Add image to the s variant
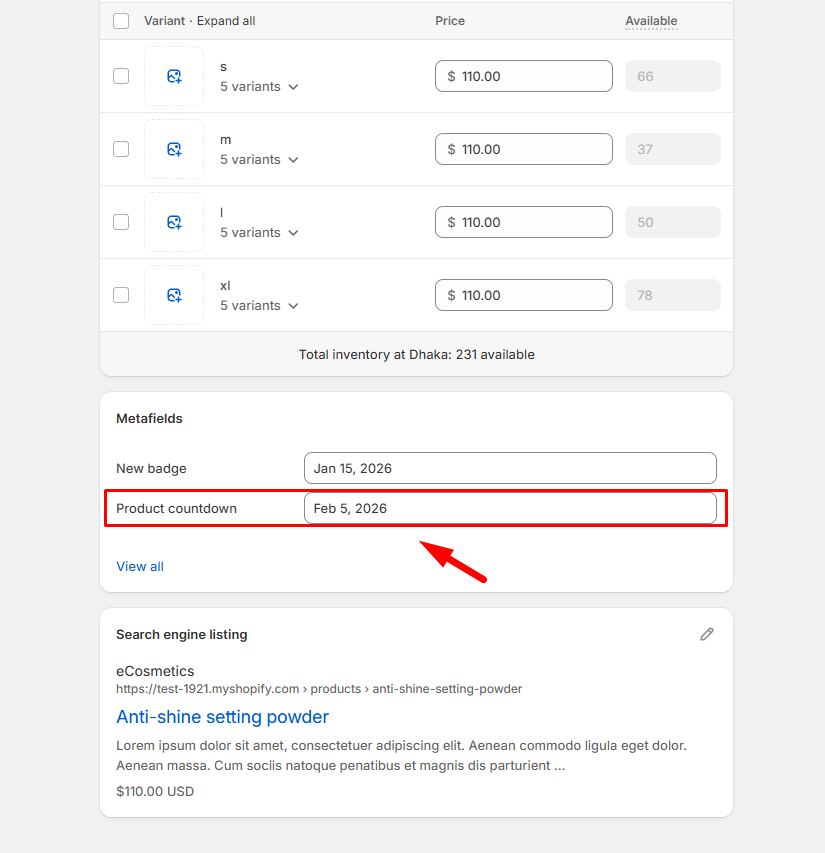This screenshot has width=825, height=853. (x=174, y=76)
